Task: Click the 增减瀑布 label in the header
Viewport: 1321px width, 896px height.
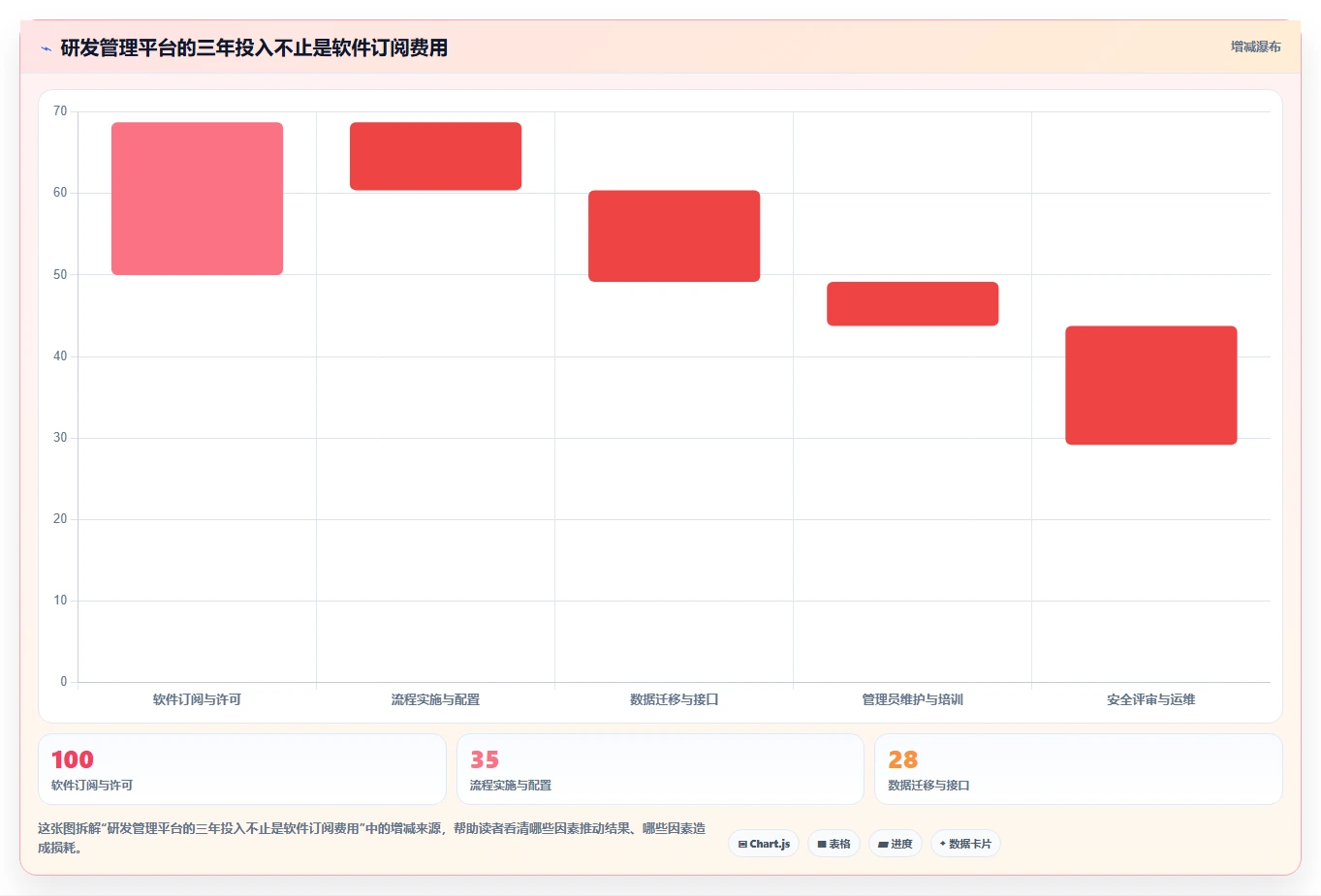Action: tap(1255, 46)
